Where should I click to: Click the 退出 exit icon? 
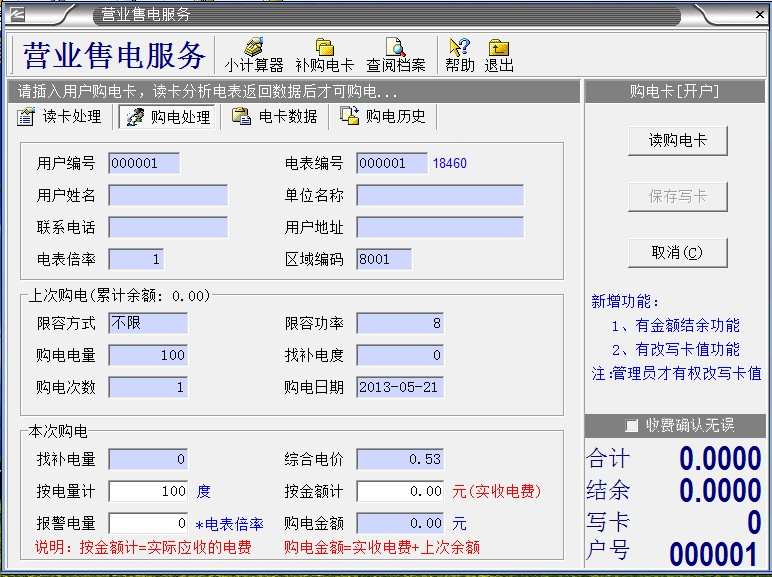499,55
